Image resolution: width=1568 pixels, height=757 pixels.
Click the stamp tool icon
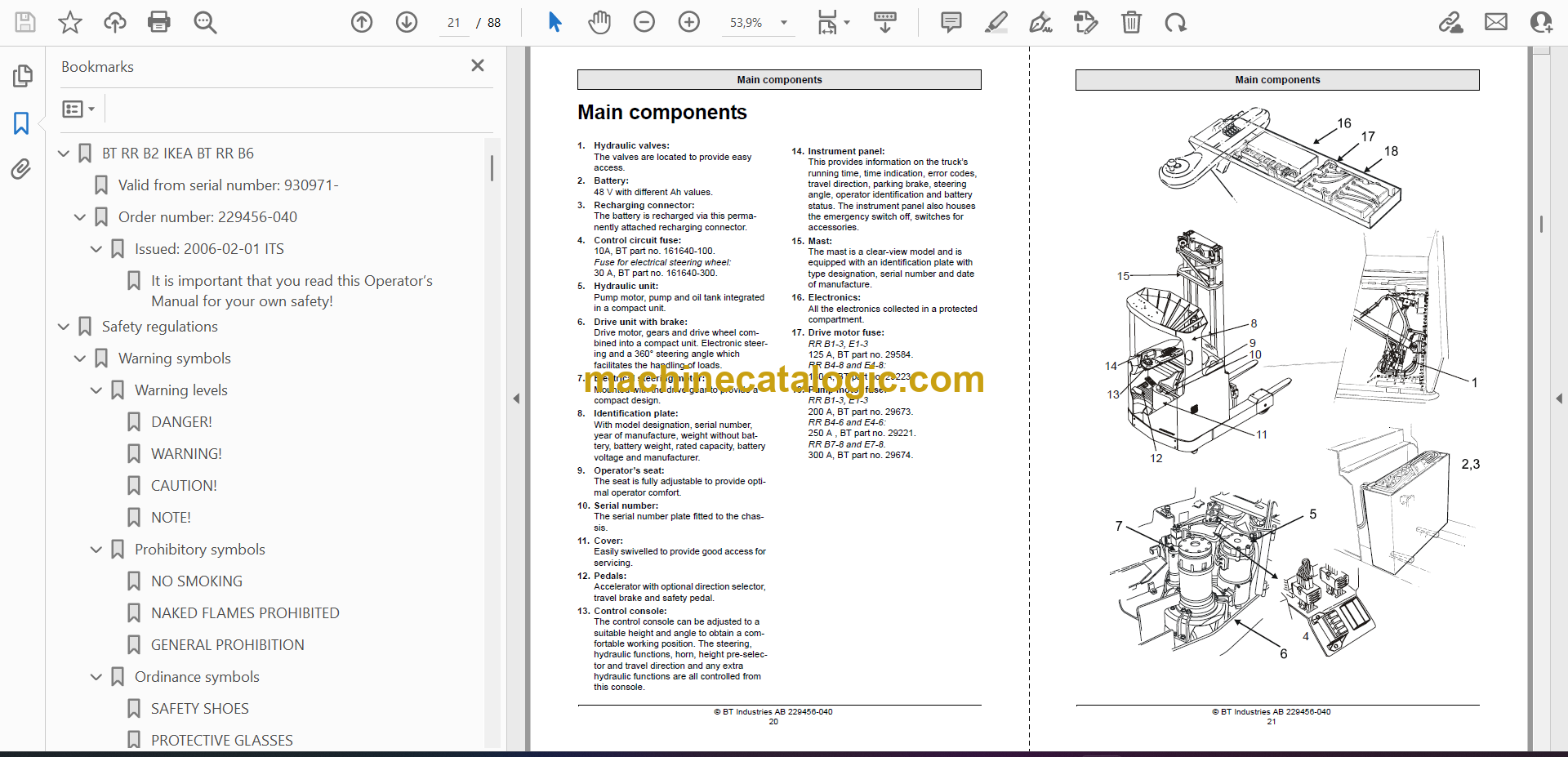click(1086, 22)
